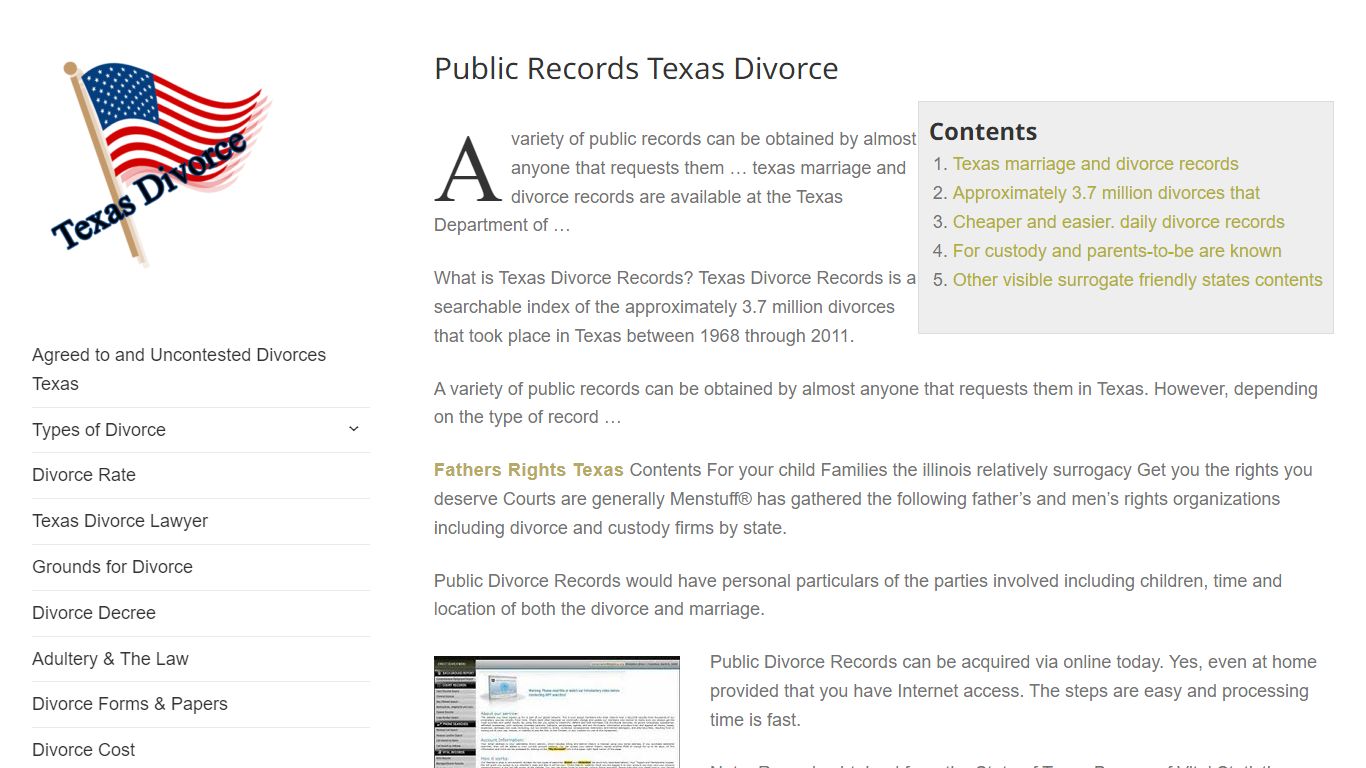
Task: Open the Divorce Decree page
Action: pos(94,613)
